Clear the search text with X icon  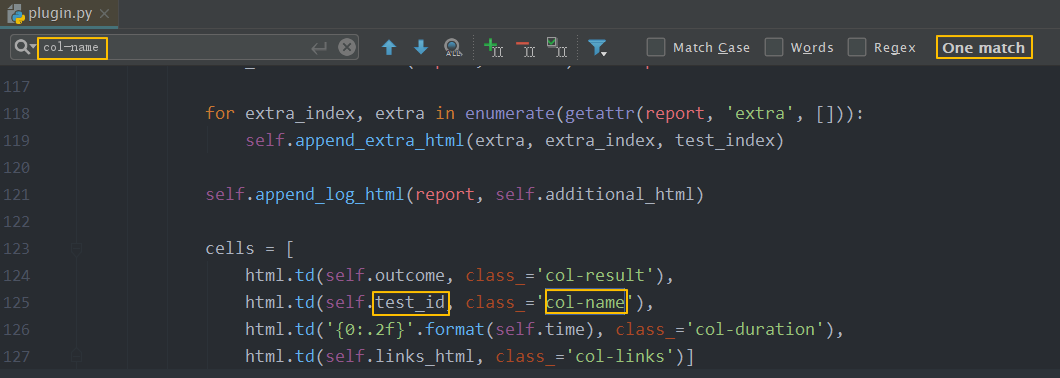[x=346, y=47]
